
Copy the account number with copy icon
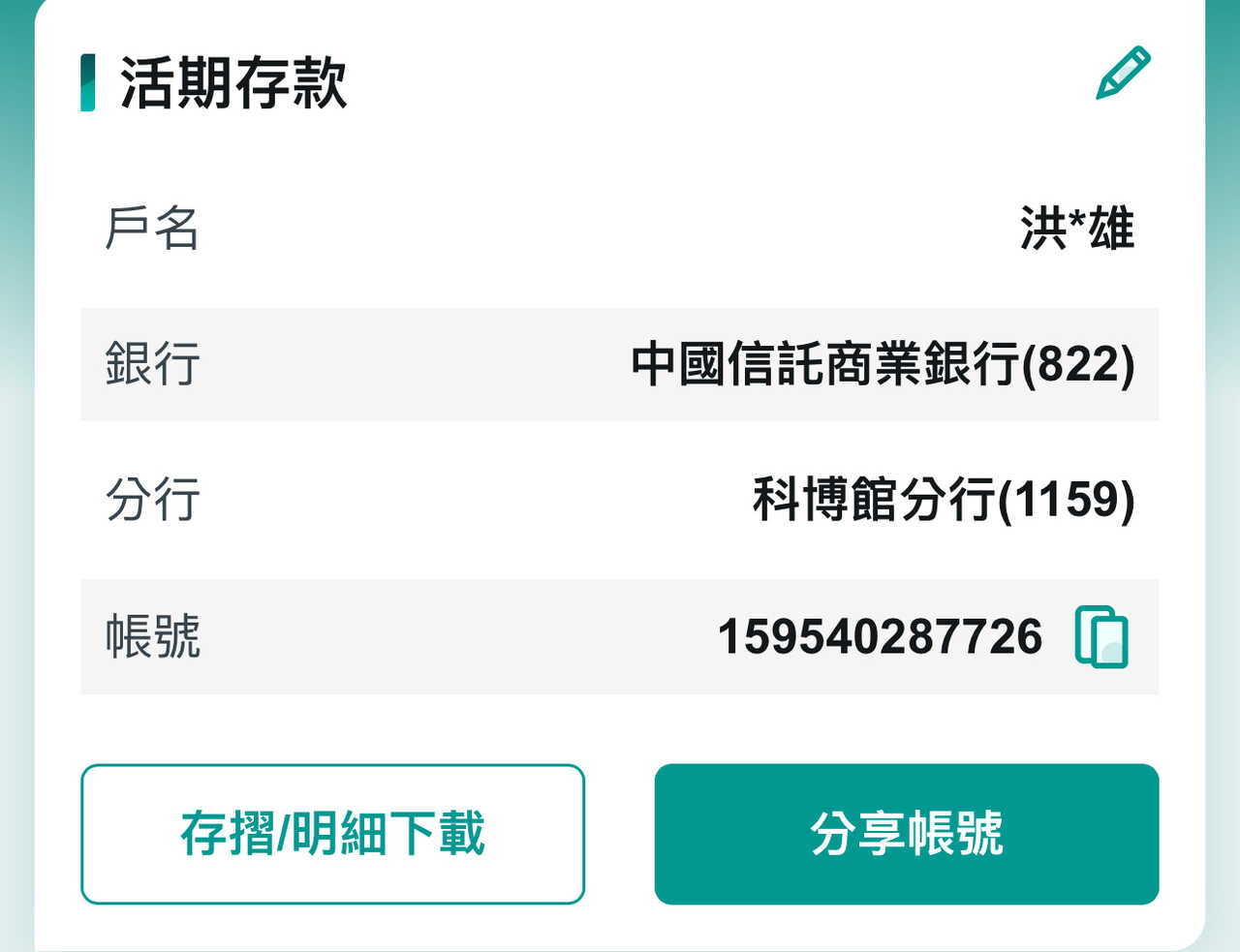1101,636
